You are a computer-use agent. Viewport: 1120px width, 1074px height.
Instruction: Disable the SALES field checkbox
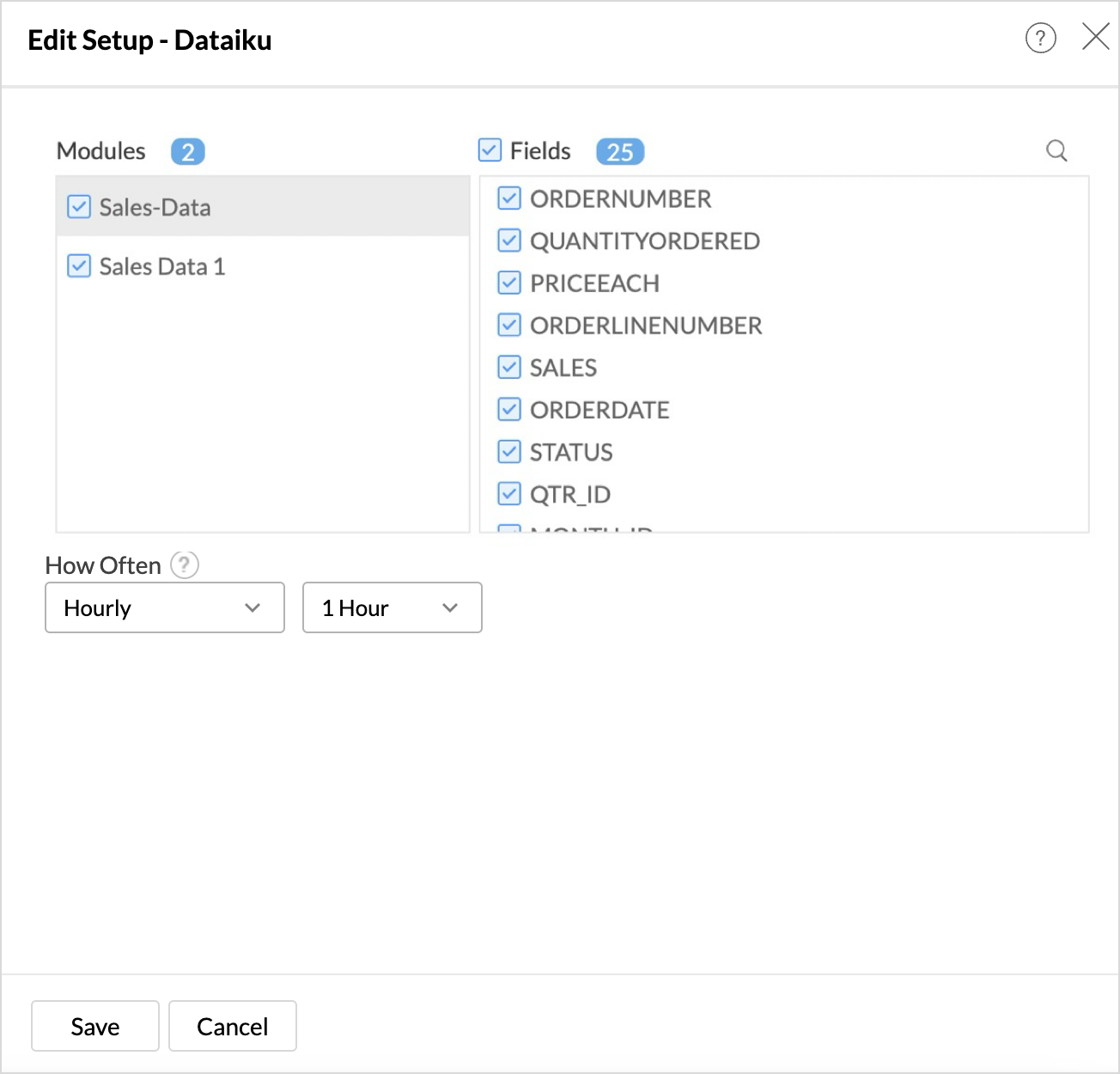509,368
